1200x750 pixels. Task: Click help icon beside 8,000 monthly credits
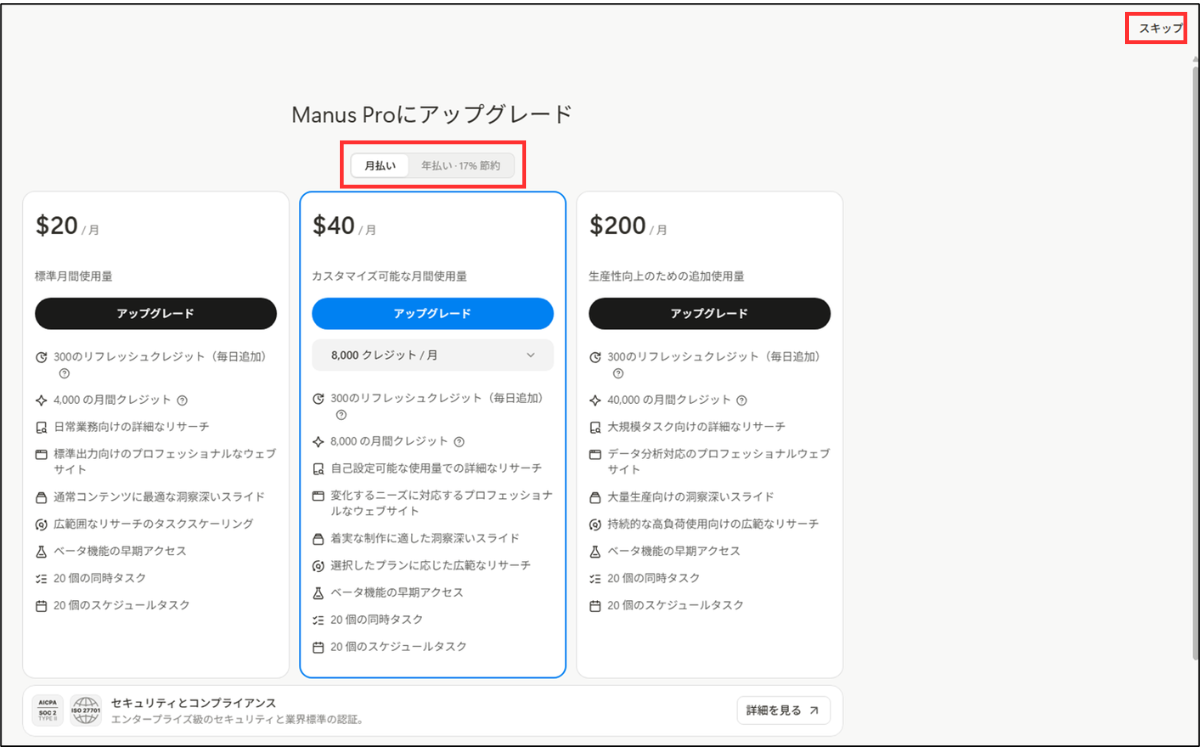[459, 442]
